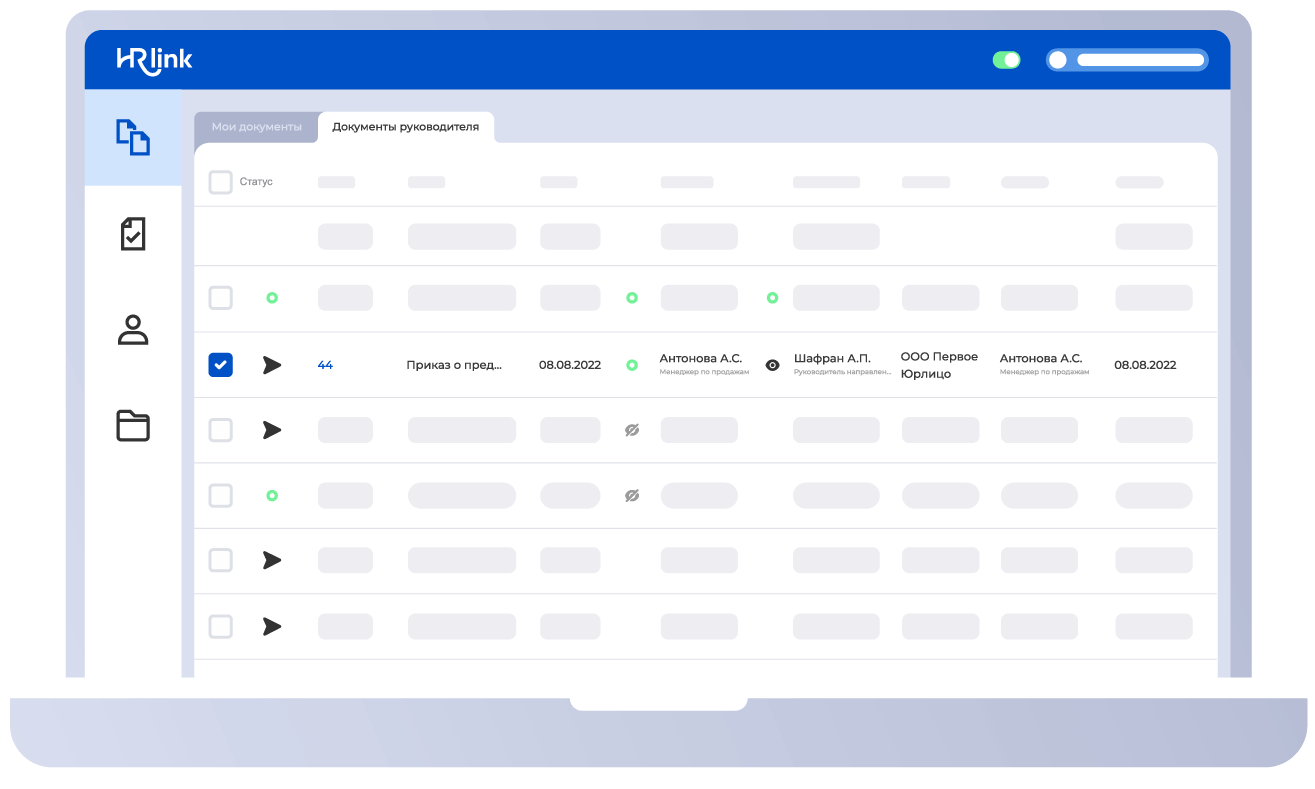Open document number 44 link

point(324,365)
